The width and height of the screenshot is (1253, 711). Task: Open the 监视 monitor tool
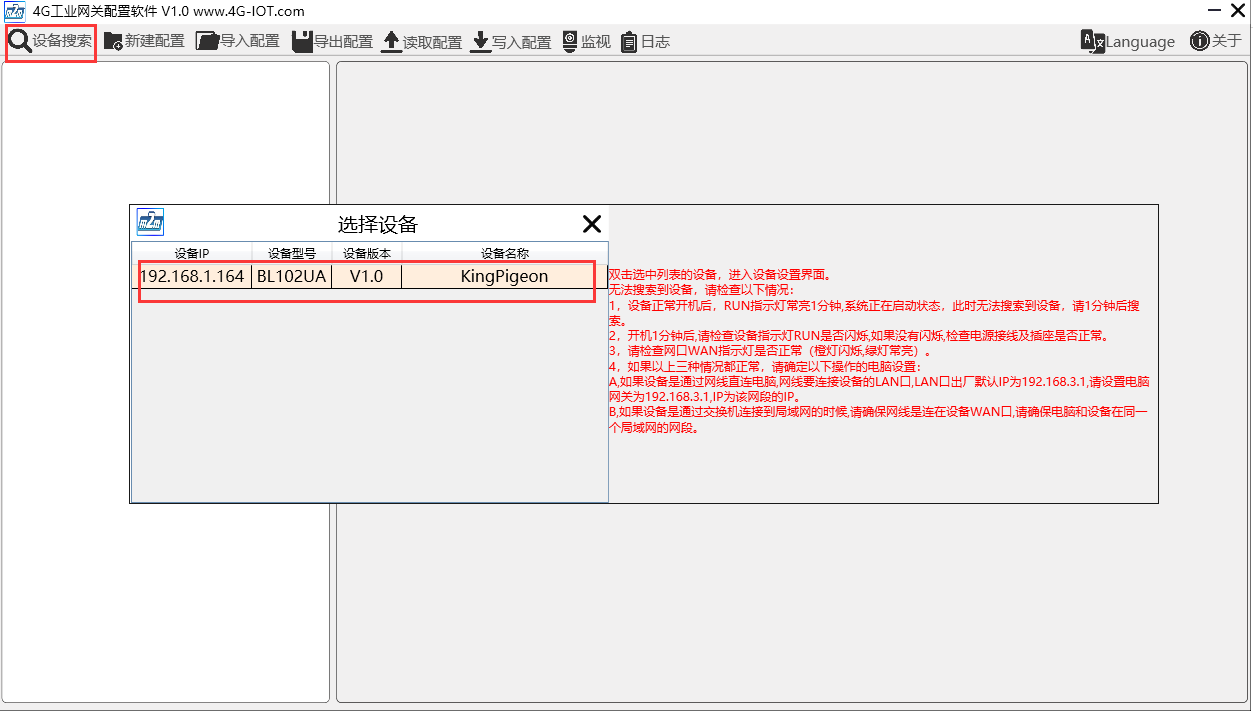586,41
